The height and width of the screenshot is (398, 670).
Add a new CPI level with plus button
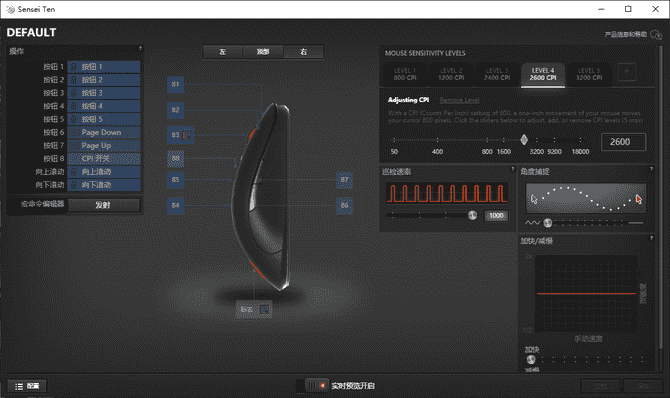click(627, 72)
